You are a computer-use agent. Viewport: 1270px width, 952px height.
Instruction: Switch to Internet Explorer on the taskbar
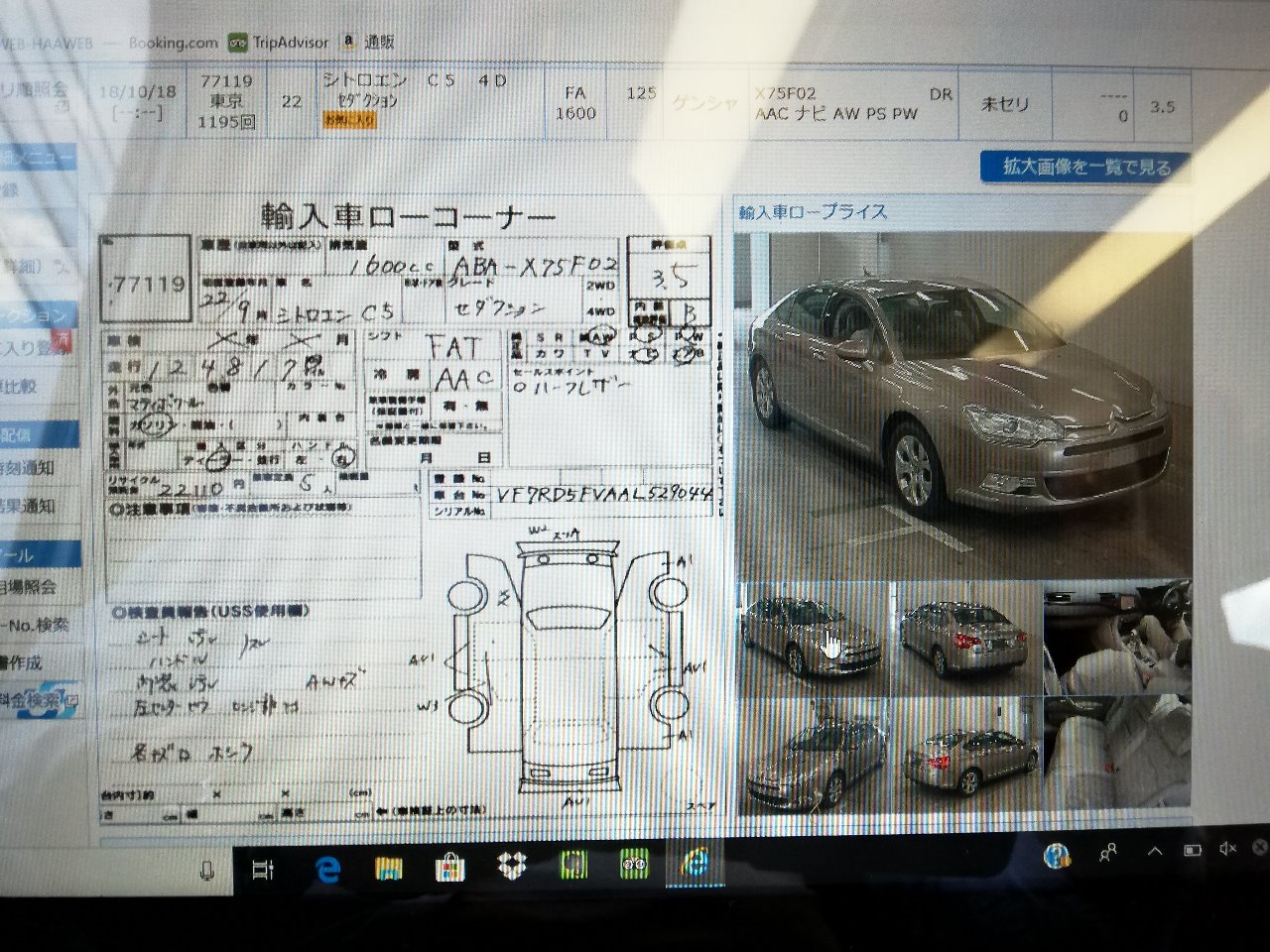point(696,865)
